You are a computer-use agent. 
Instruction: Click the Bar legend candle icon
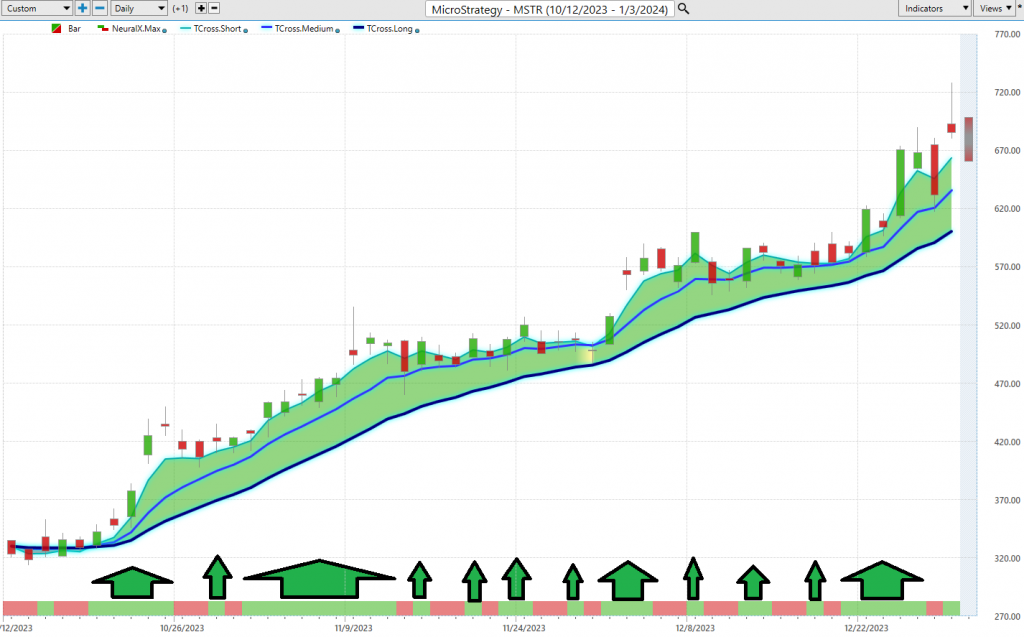[56, 29]
